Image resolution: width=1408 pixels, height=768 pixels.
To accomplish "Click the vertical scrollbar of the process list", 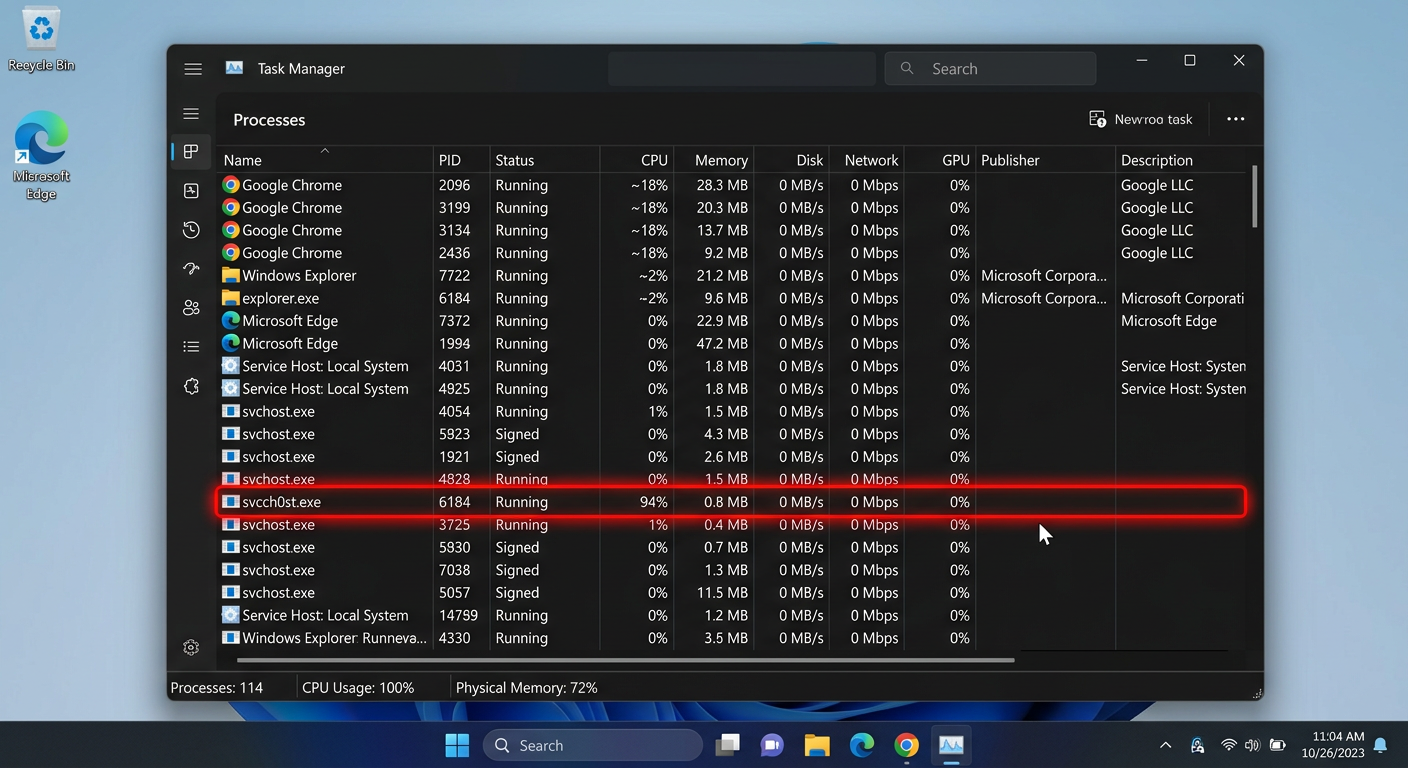I will (1254, 198).
